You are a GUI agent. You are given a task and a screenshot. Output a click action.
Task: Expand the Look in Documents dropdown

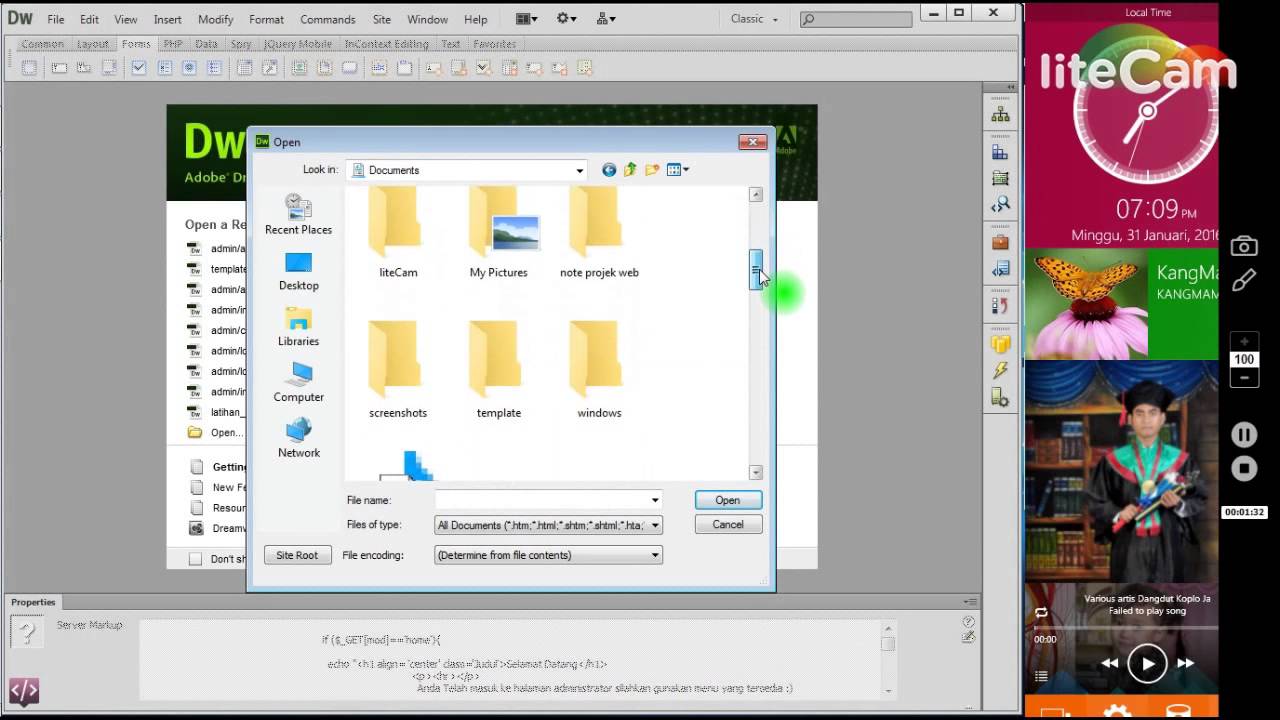(579, 170)
